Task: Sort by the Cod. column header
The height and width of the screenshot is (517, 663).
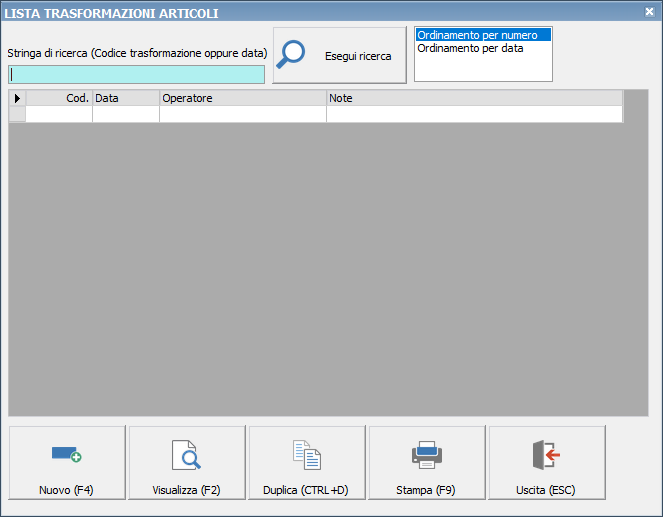Action: click(59, 98)
